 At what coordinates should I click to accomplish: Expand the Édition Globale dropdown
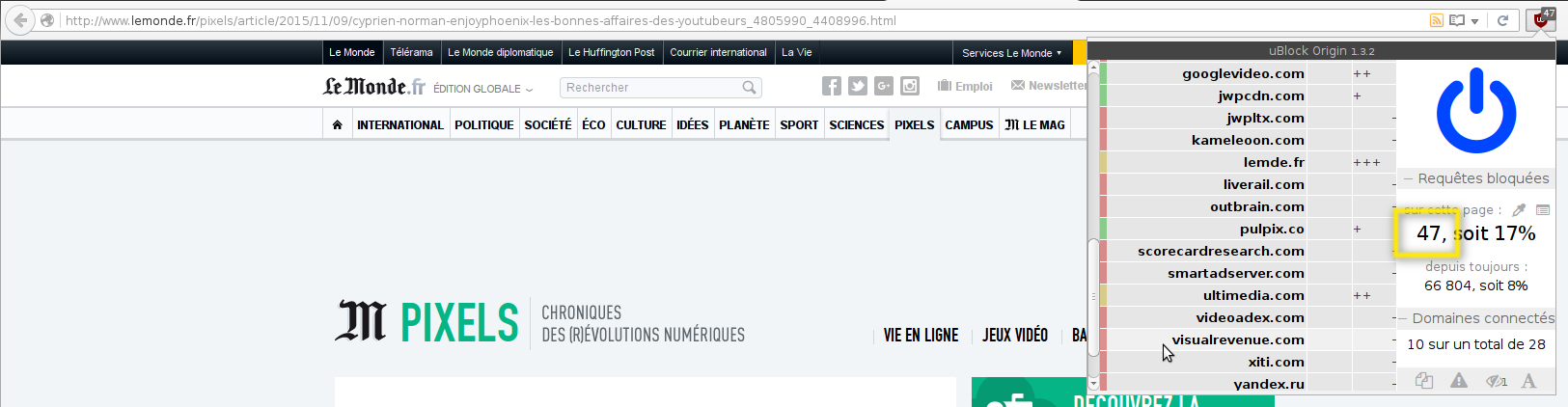click(482, 89)
